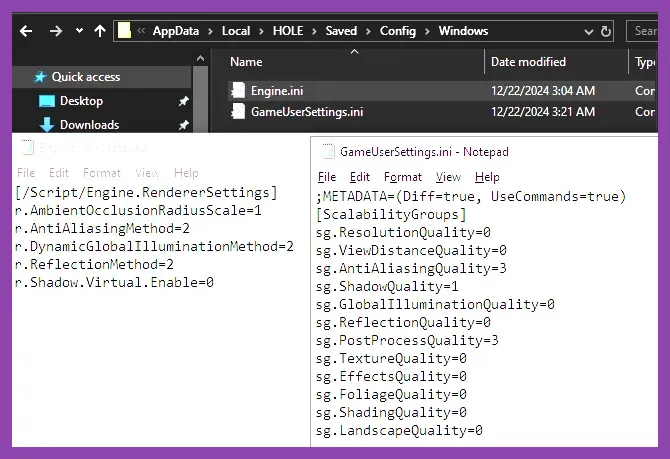Click the navigation pane scroll-up arrow
The width and height of the screenshot is (670, 459).
(x=200, y=59)
